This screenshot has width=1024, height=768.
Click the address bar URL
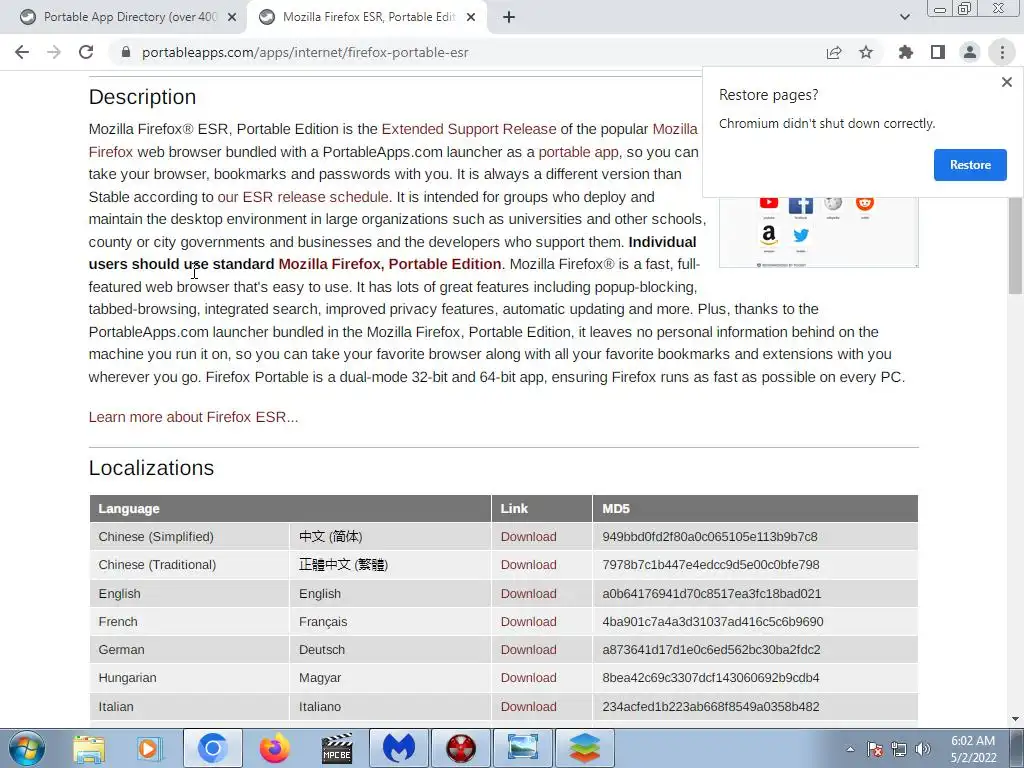[x=305, y=52]
